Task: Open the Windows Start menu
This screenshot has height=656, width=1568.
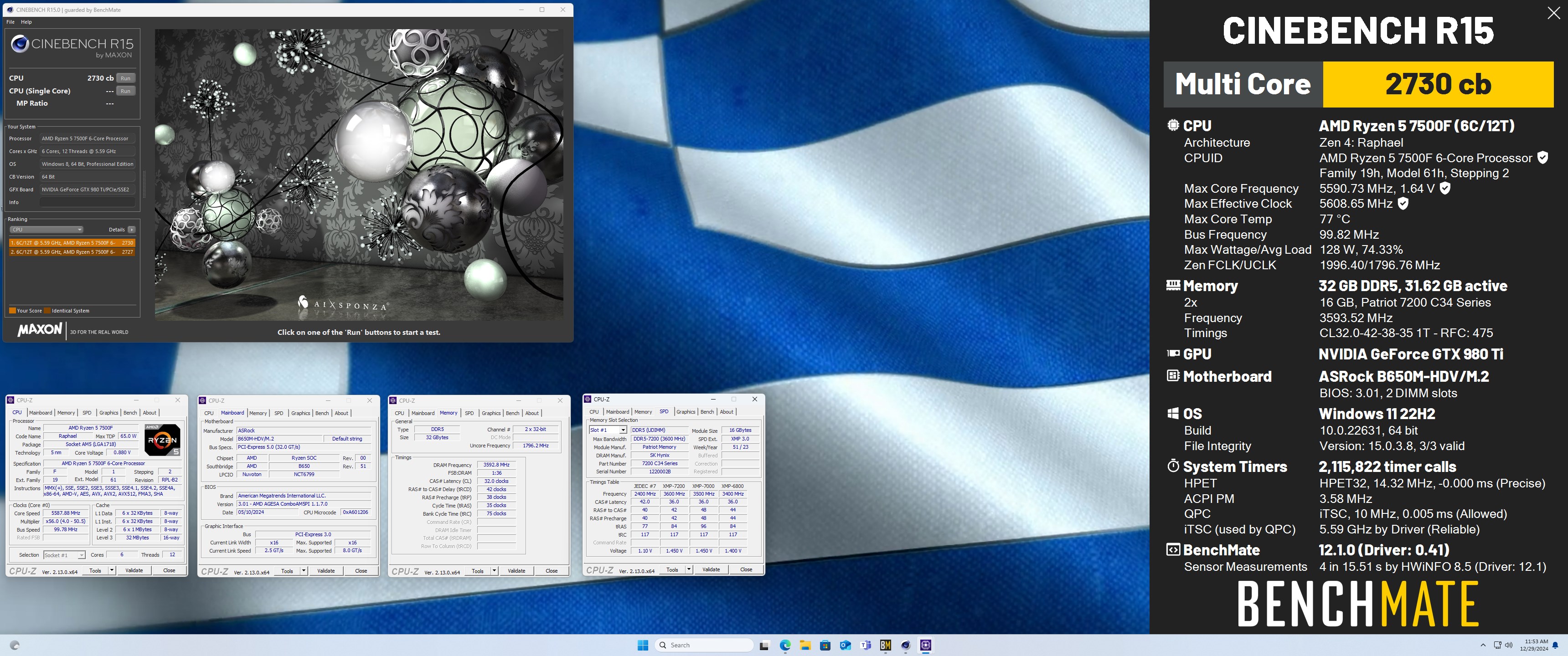Action: (643, 645)
